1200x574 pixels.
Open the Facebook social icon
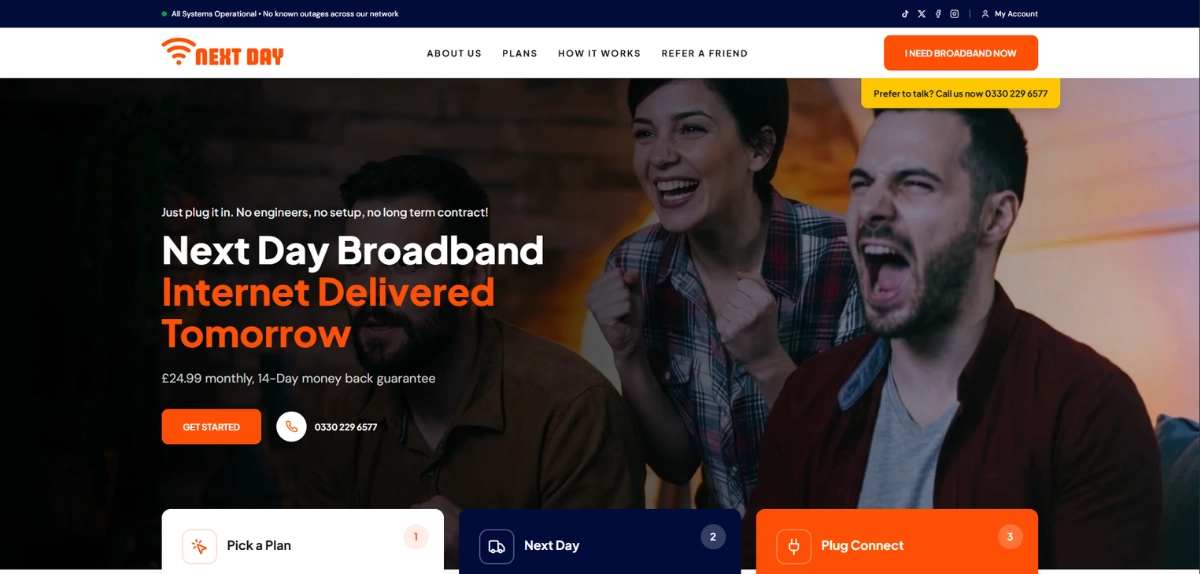[938, 14]
